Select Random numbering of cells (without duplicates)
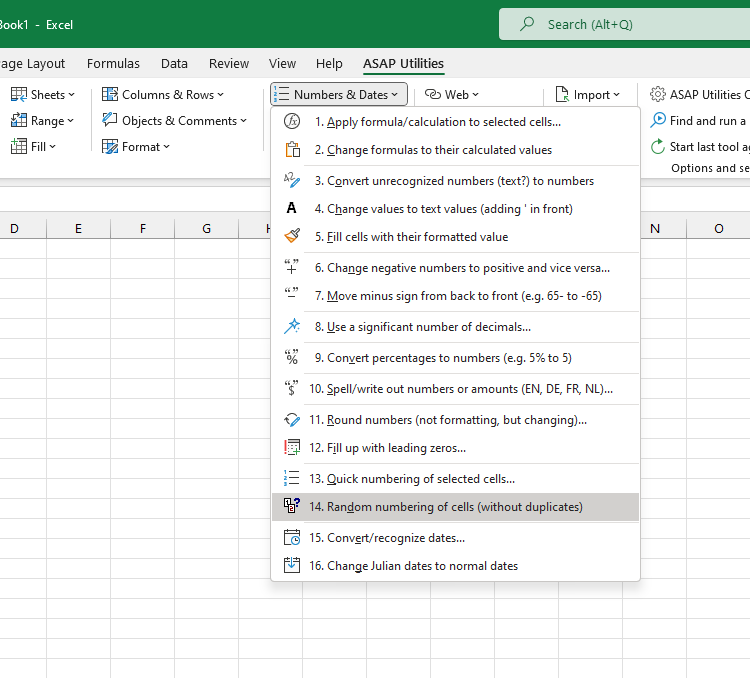 click(455, 507)
